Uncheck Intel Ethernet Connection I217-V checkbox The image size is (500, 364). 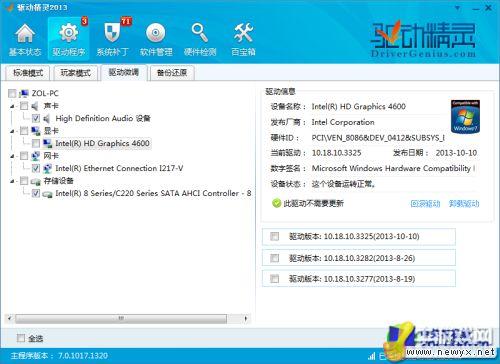pos(36,168)
